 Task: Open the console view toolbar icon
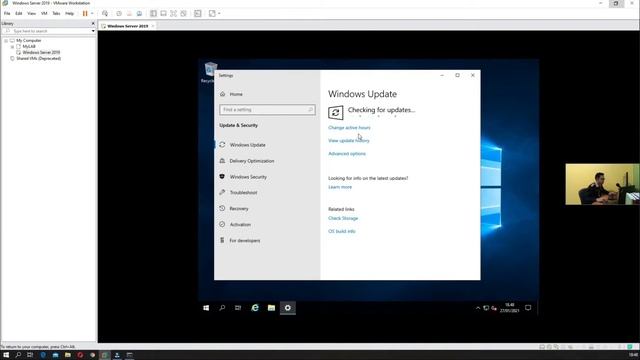(198, 13)
